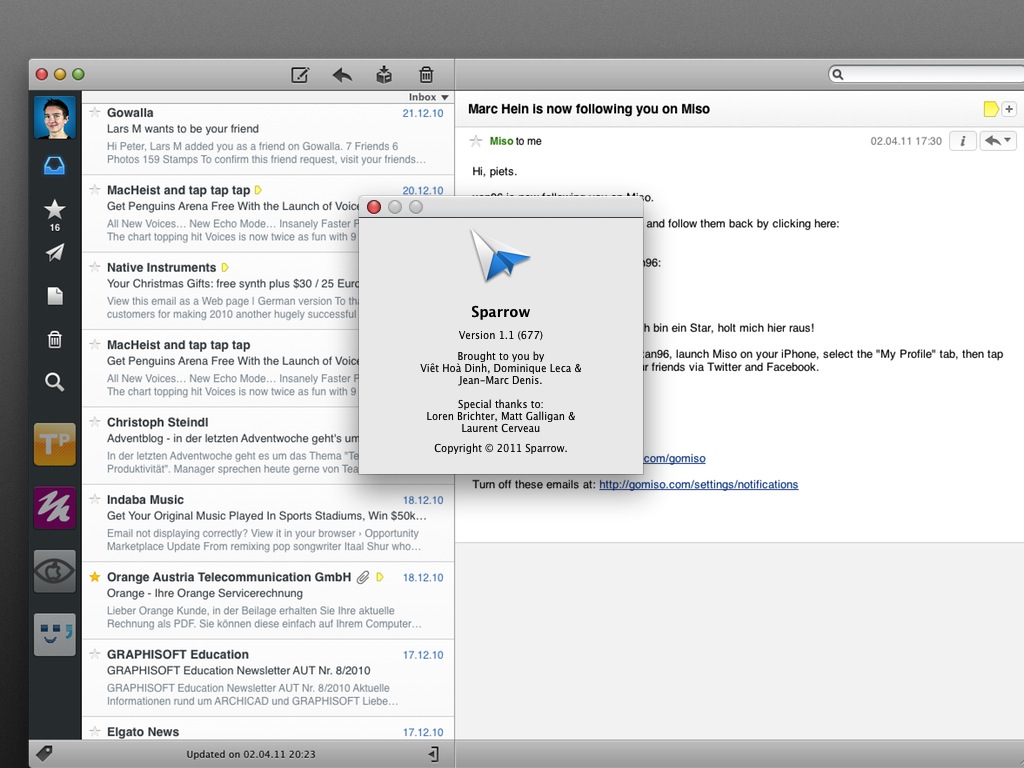
Task: Click the "Updated on 02.04.11 20:23" status
Action: [x=251, y=754]
